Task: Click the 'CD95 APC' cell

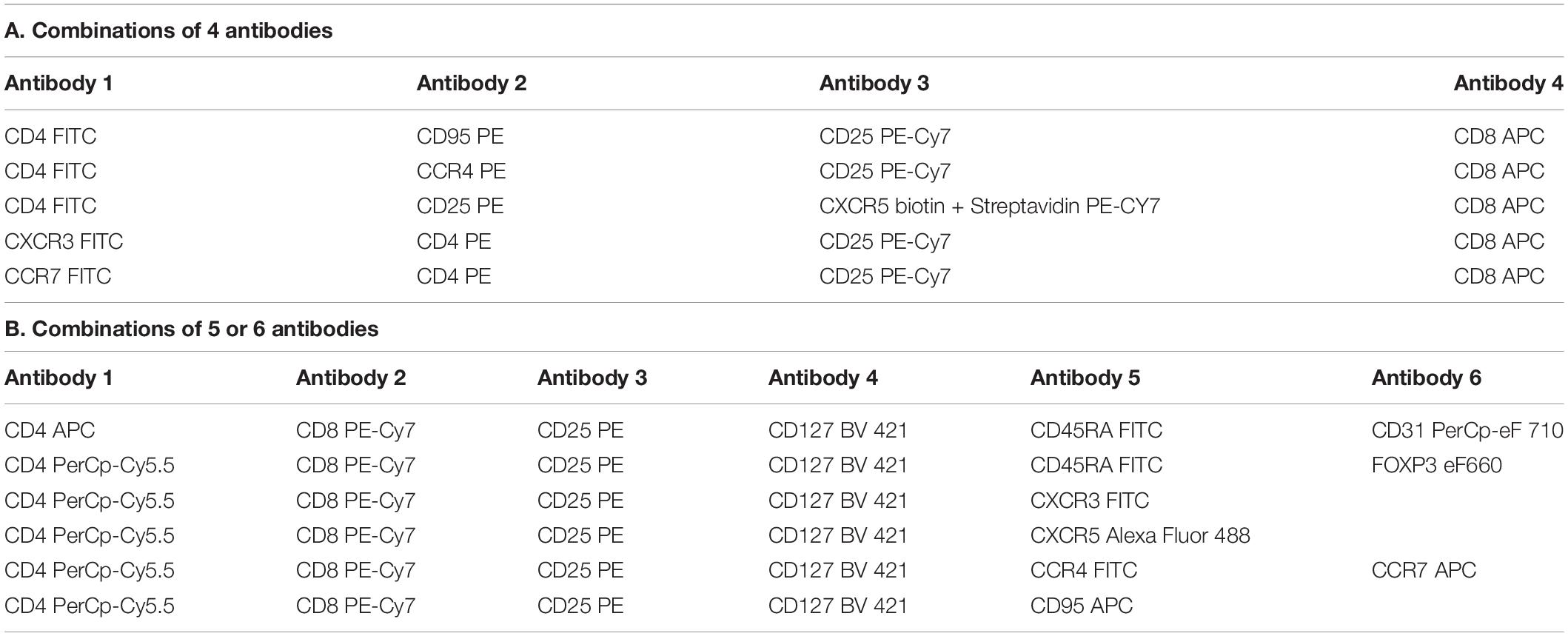Action: (x=1082, y=606)
